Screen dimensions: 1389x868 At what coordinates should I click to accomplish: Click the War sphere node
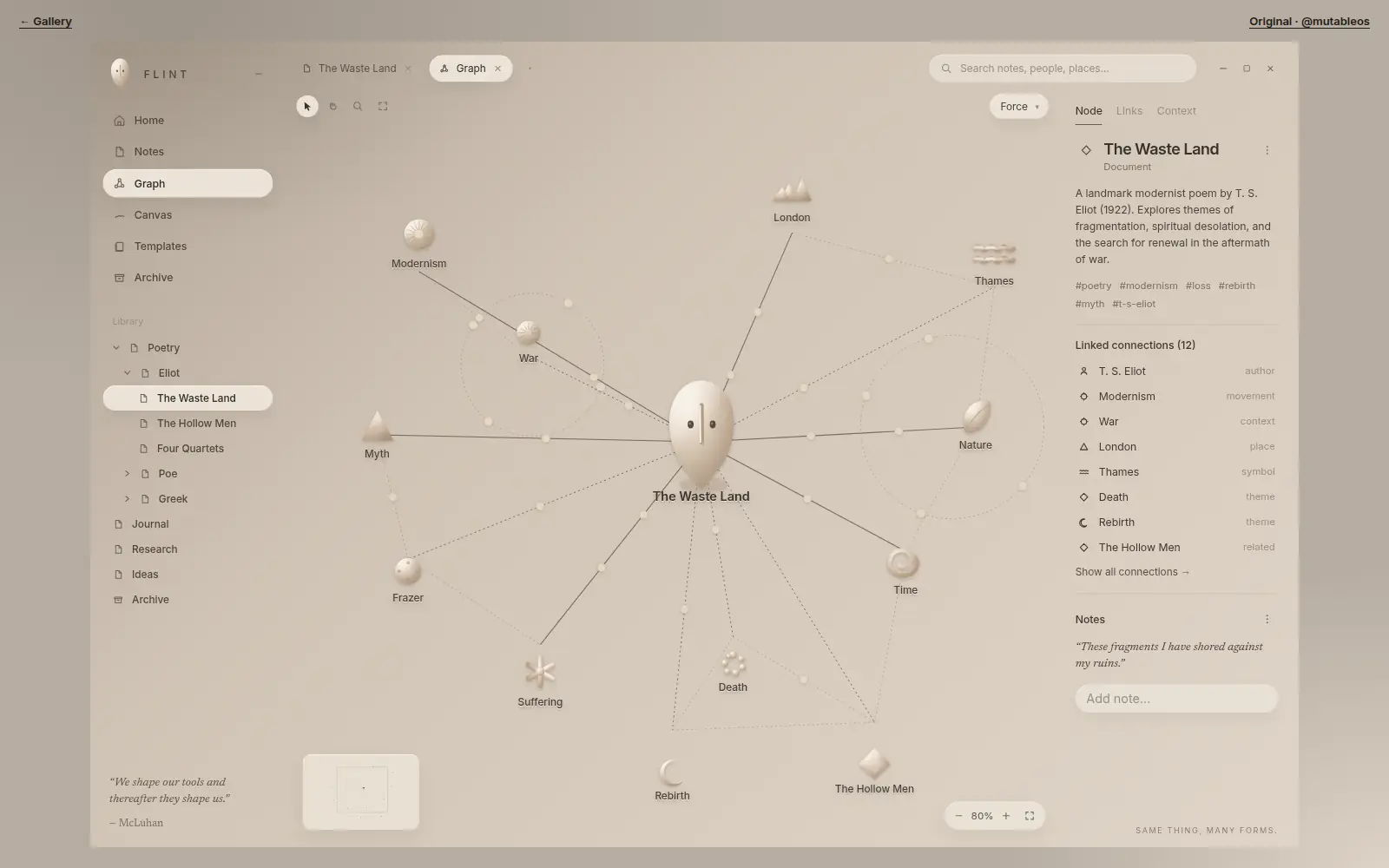click(528, 332)
